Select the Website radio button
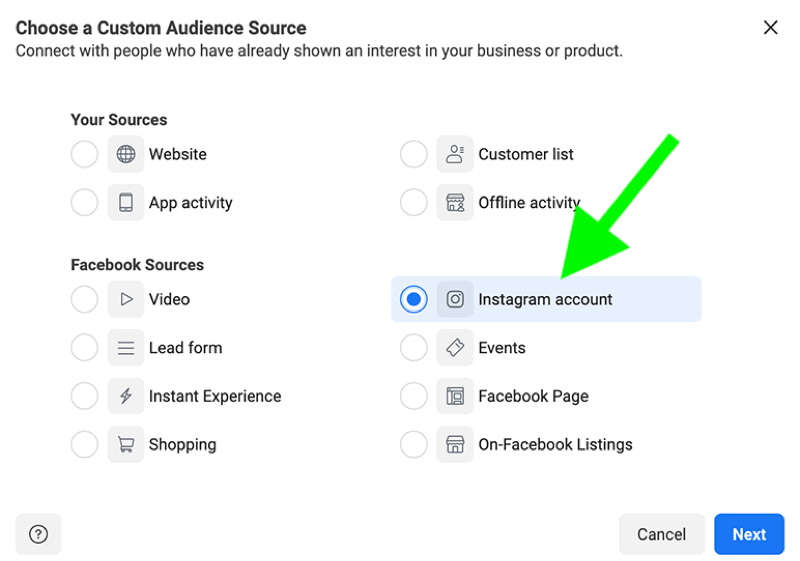The width and height of the screenshot is (800, 561). tap(85, 154)
